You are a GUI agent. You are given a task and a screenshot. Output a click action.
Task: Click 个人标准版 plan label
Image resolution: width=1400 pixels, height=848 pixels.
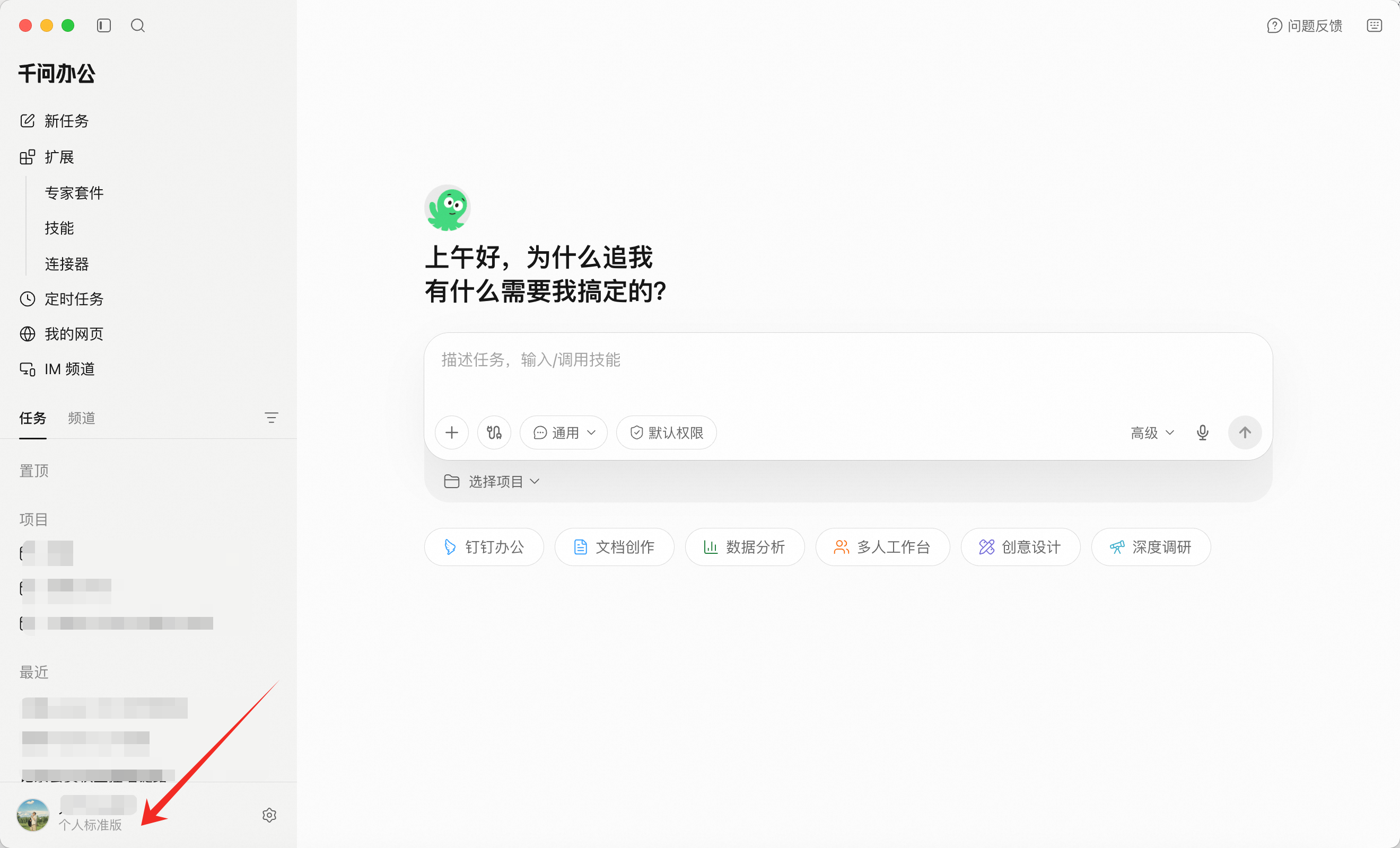(x=90, y=825)
